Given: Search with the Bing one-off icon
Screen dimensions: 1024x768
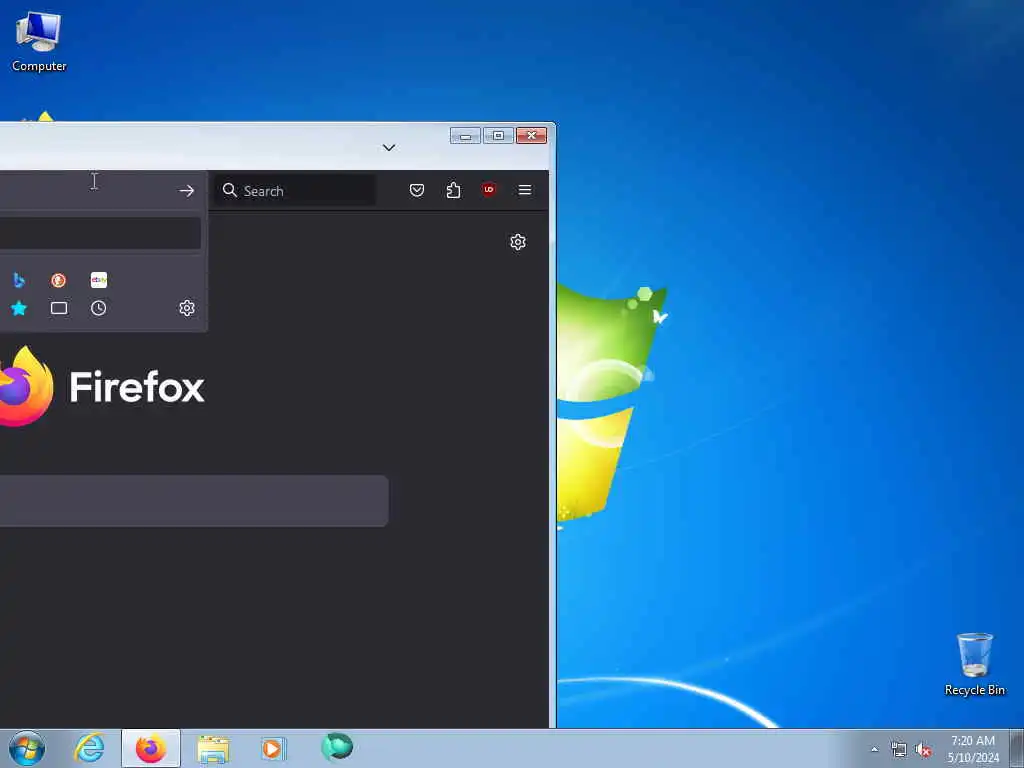Looking at the screenshot, I should pos(19,280).
